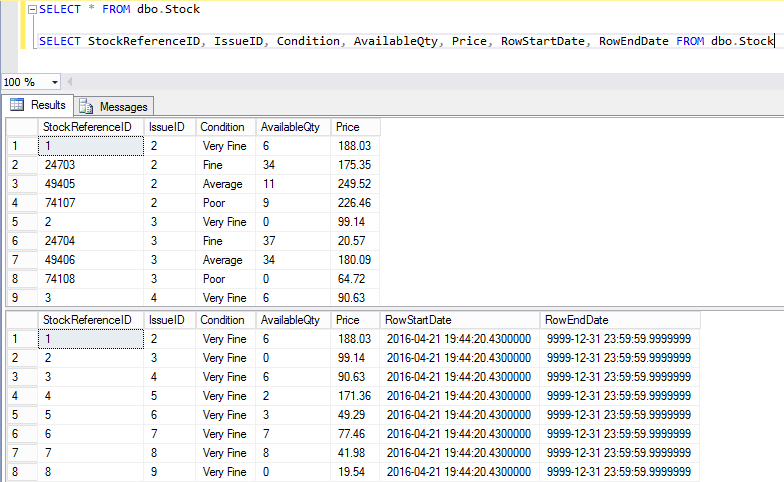Click Condition header in first result grid
Image resolution: width=784 pixels, height=482 pixels.
[x=226, y=127]
